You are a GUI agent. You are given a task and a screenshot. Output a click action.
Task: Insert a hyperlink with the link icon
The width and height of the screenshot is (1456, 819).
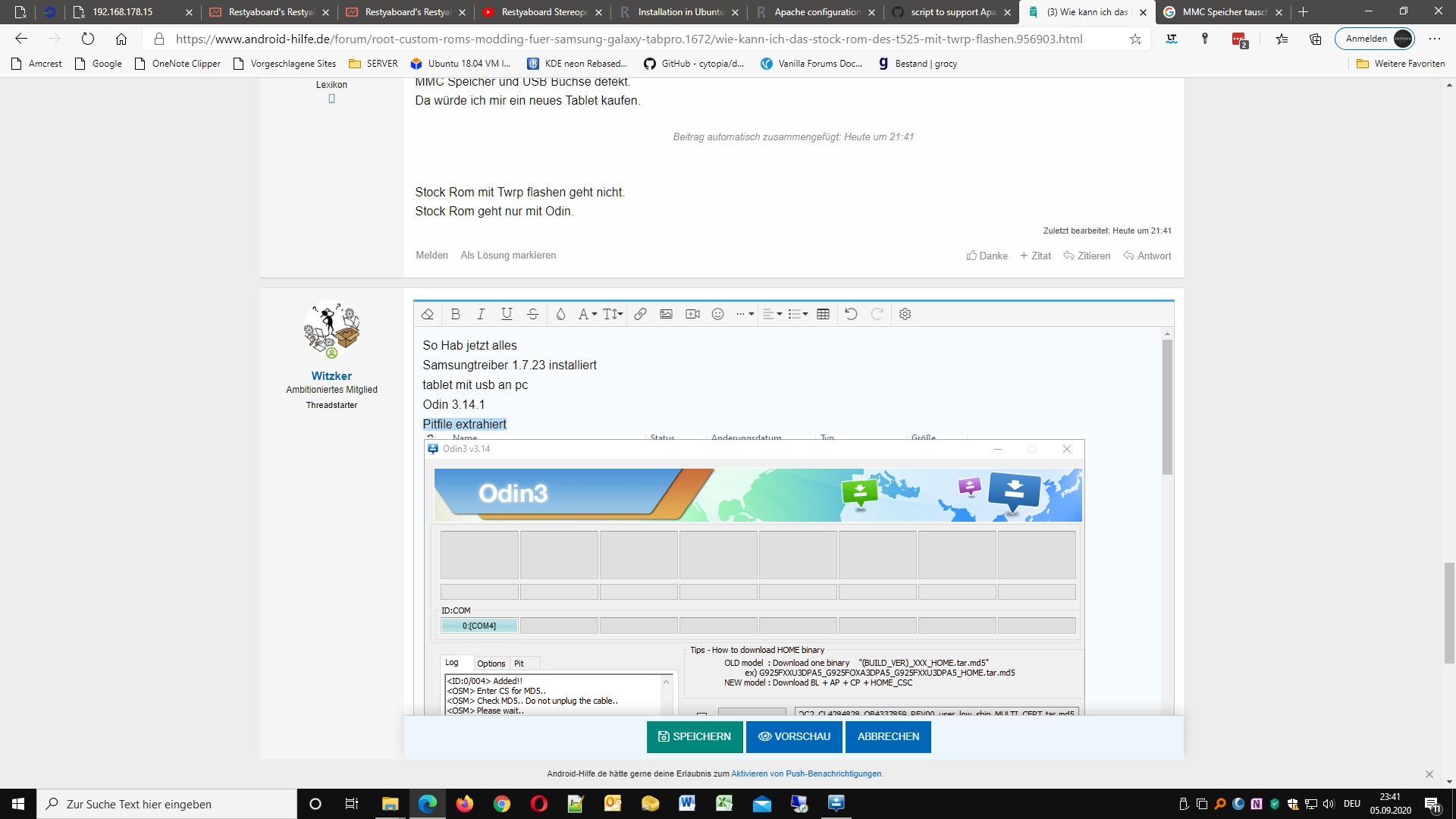(x=640, y=314)
